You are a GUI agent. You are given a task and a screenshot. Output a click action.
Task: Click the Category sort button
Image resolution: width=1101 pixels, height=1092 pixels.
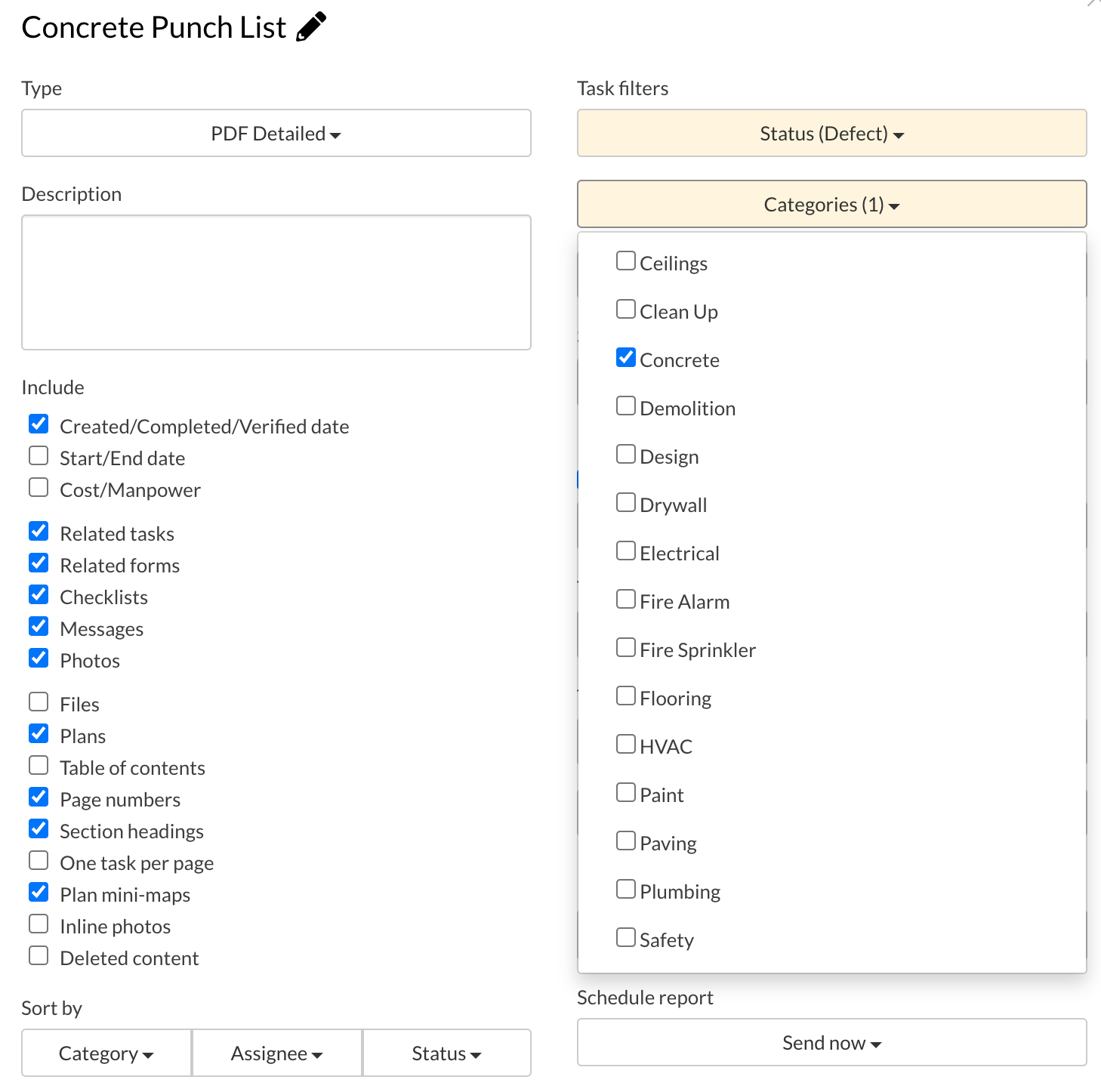[x=106, y=1053]
